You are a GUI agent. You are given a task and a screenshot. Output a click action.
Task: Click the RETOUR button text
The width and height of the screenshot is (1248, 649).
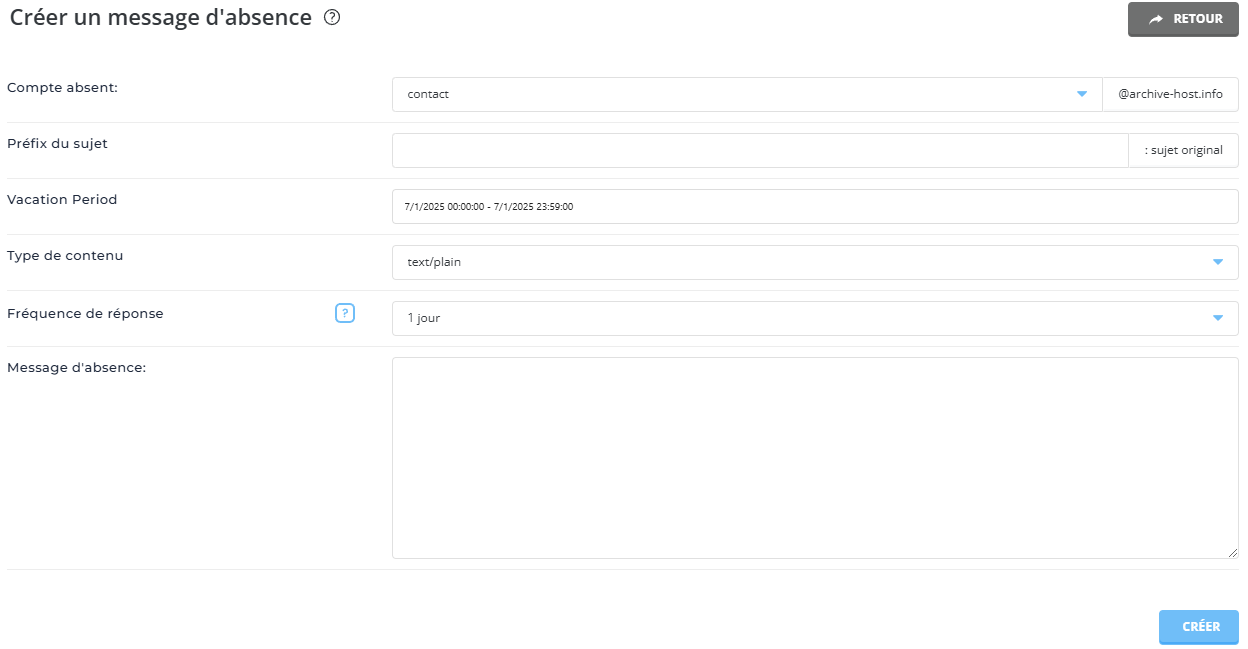point(1197,19)
